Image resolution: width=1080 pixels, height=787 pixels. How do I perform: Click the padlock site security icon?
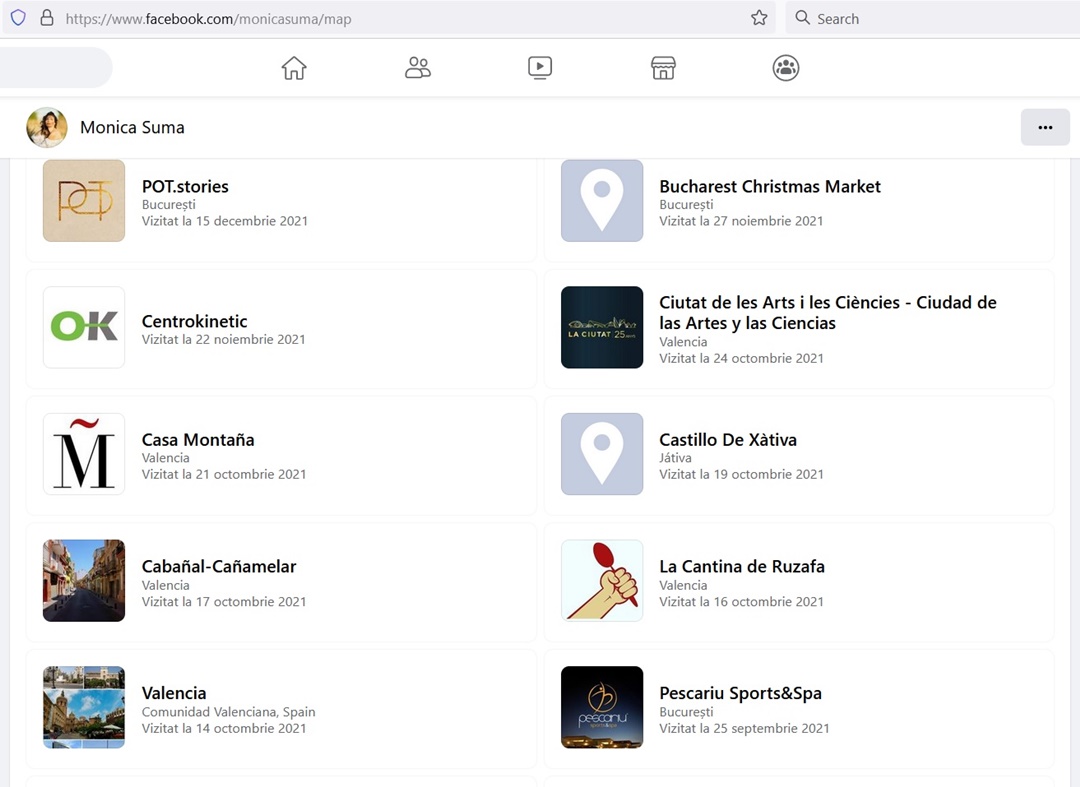click(46, 18)
